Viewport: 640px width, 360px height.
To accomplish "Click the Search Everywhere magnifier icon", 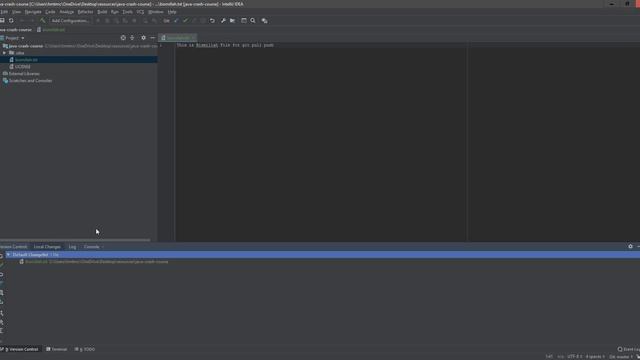I will point(253,20).
